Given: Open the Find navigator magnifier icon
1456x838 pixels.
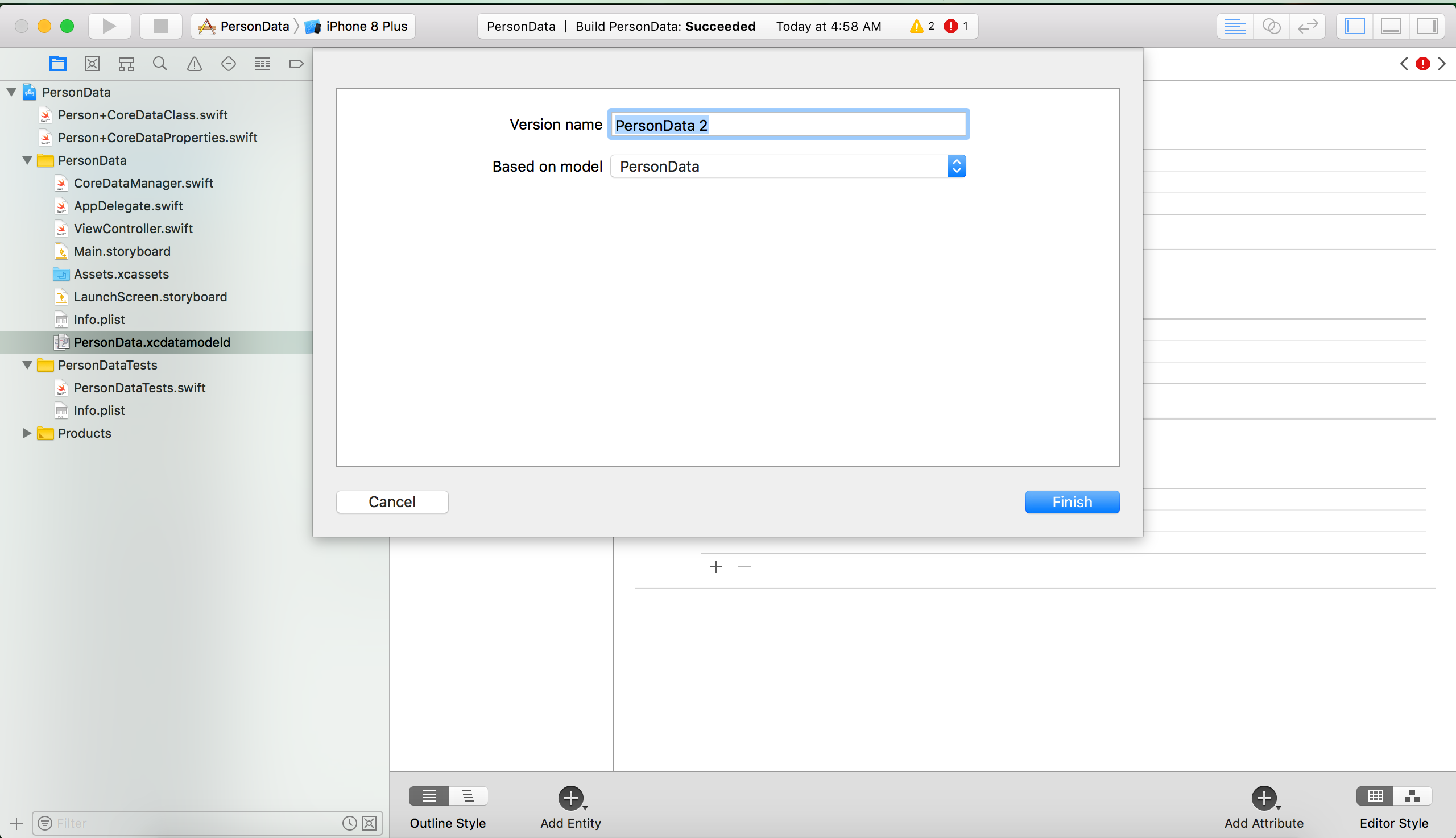Looking at the screenshot, I should (x=160, y=64).
